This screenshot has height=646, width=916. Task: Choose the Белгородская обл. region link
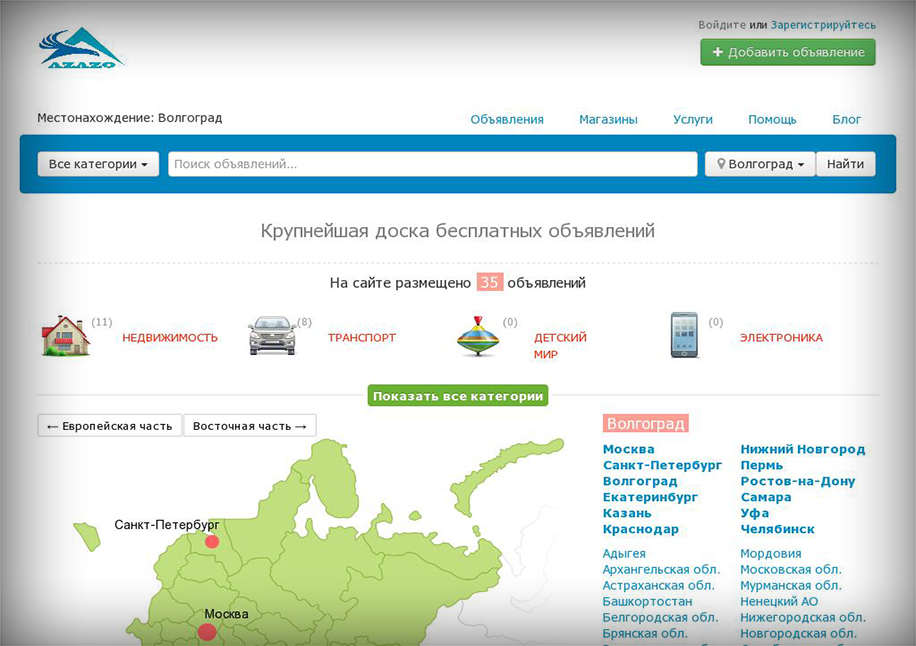click(660, 617)
